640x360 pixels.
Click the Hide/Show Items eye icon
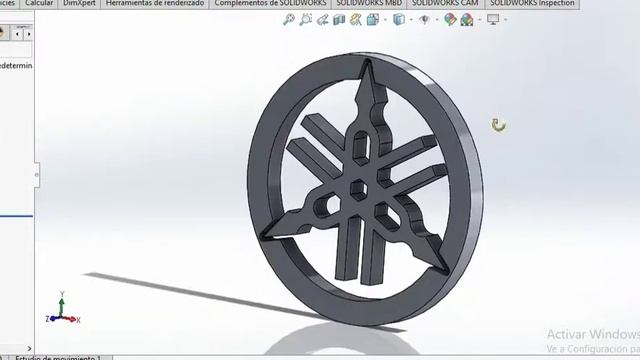coord(424,19)
